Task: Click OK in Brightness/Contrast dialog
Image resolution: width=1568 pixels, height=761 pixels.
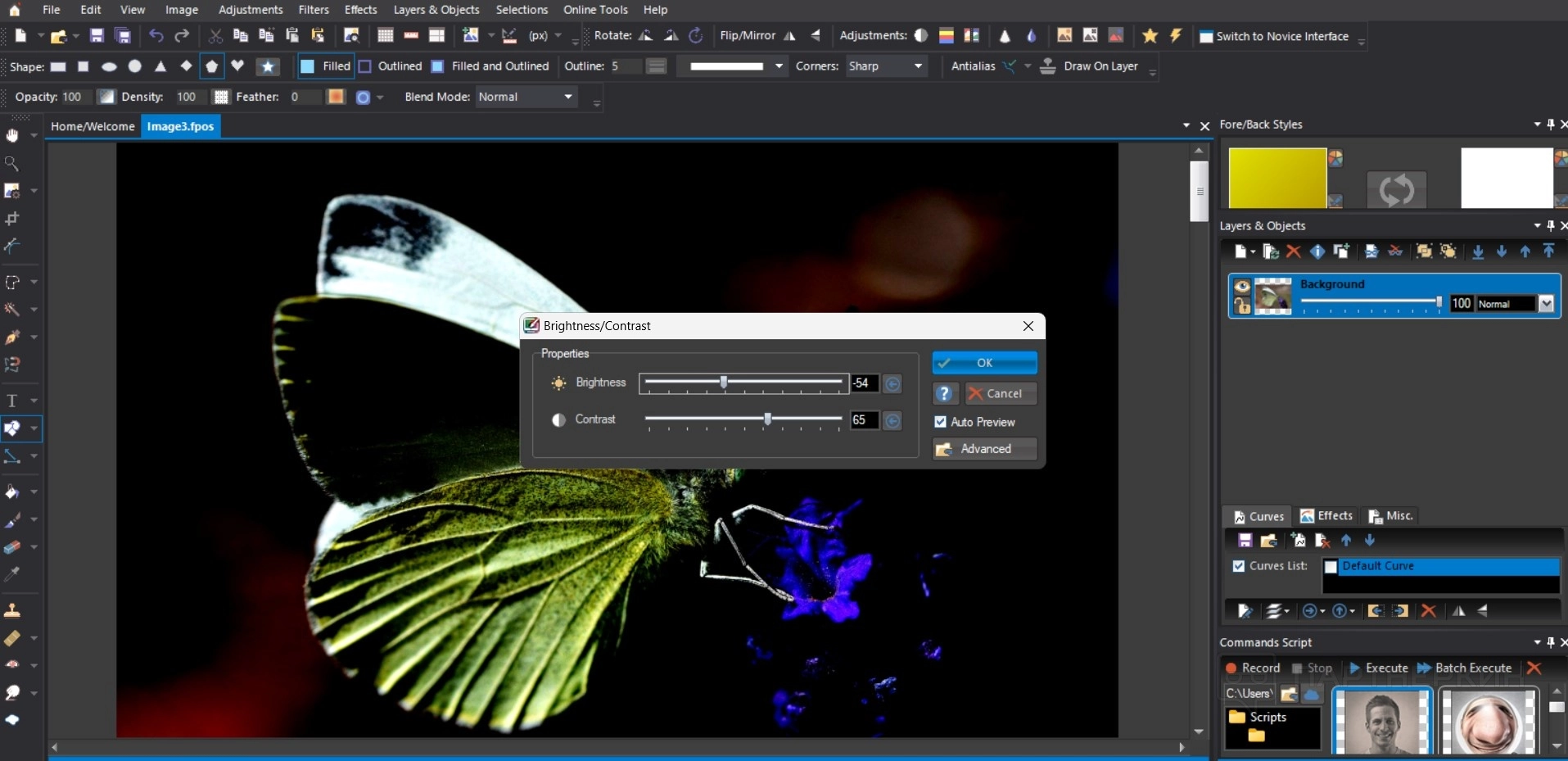Action: (x=984, y=363)
